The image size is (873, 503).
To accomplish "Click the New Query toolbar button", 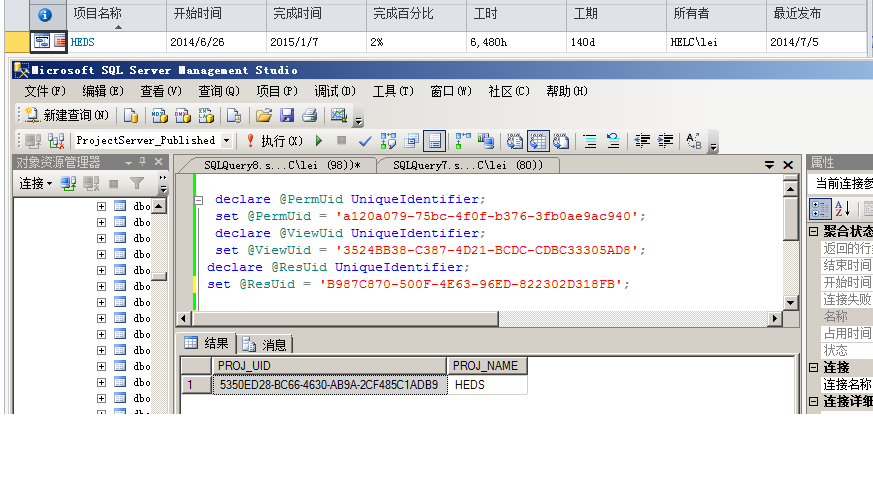I will pyautogui.click(x=67, y=115).
